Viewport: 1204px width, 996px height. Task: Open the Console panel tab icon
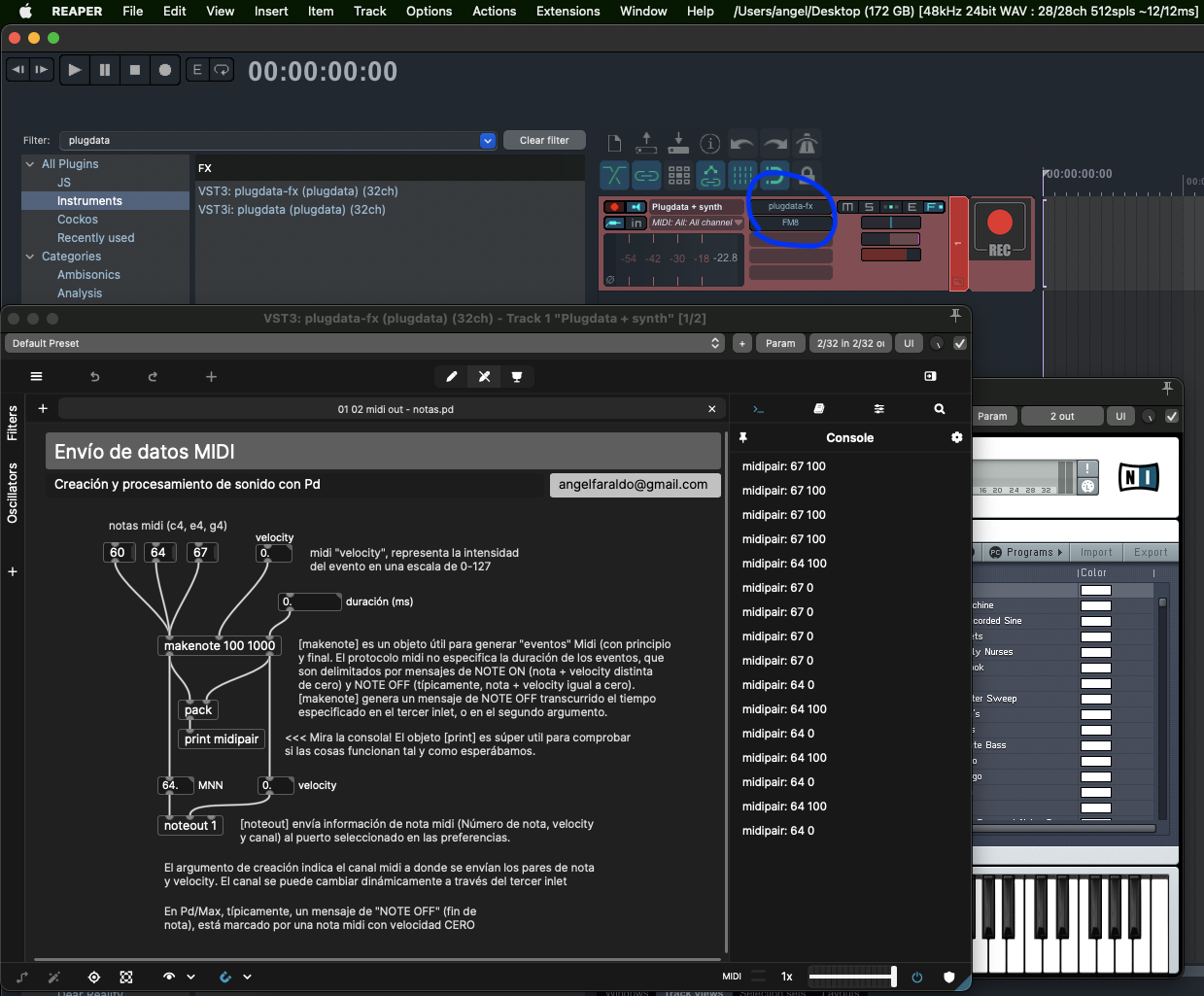click(759, 409)
